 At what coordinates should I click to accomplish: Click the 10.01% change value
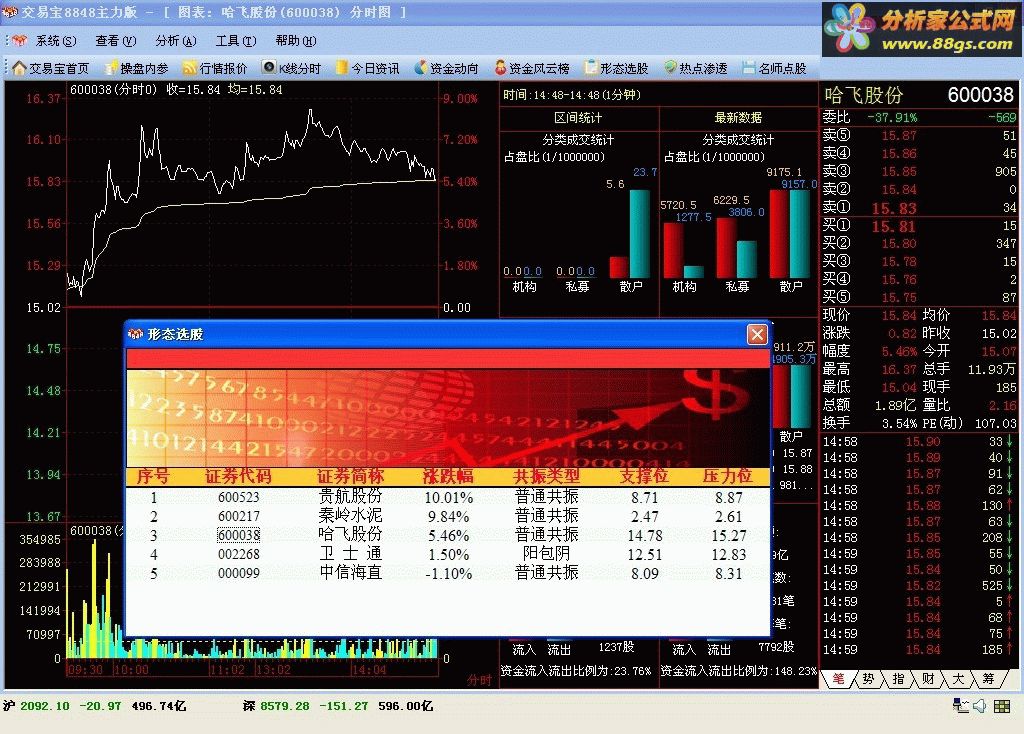point(449,498)
